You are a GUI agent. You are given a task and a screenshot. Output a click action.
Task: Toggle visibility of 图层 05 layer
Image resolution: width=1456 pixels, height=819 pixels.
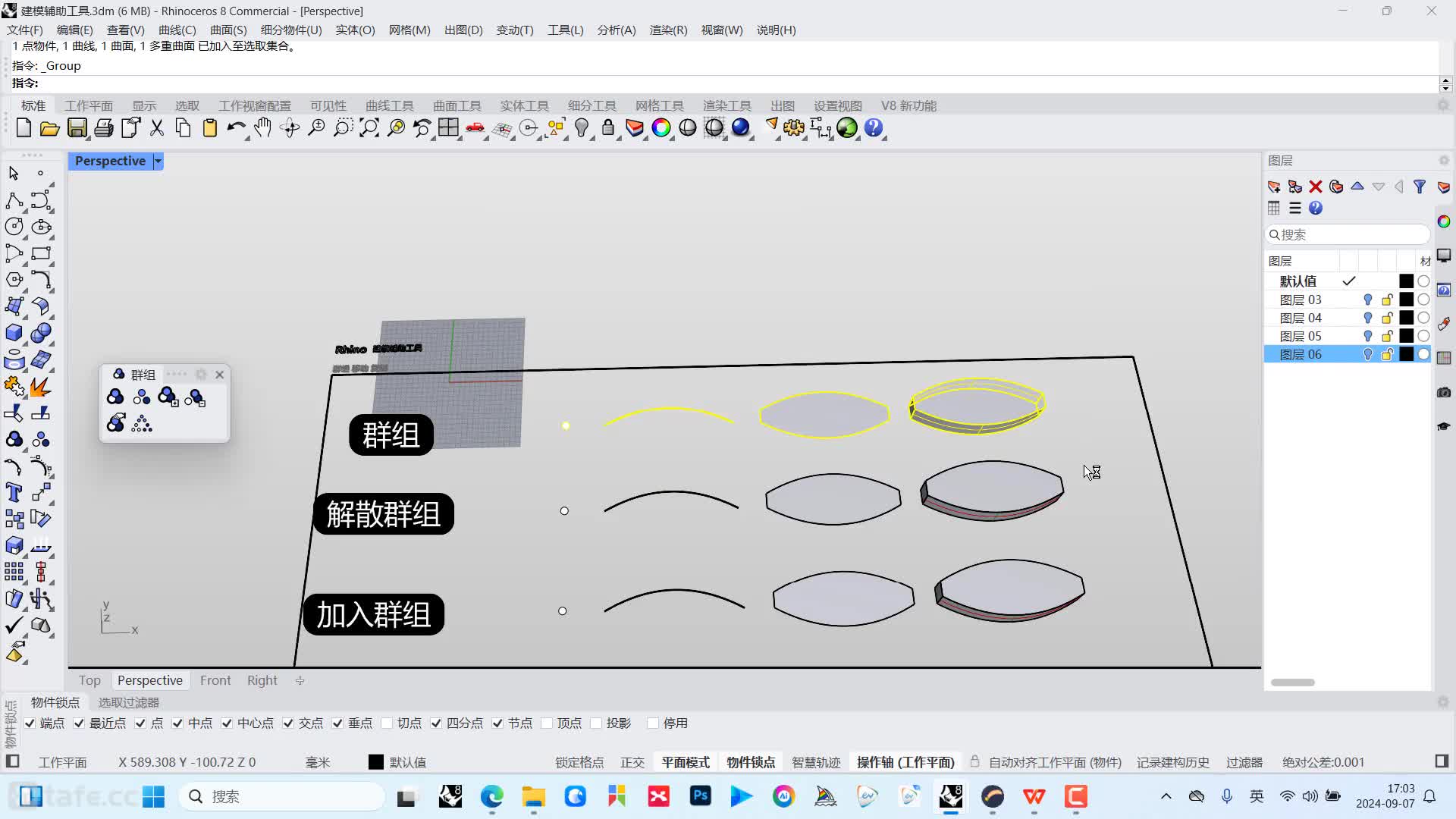coord(1367,335)
